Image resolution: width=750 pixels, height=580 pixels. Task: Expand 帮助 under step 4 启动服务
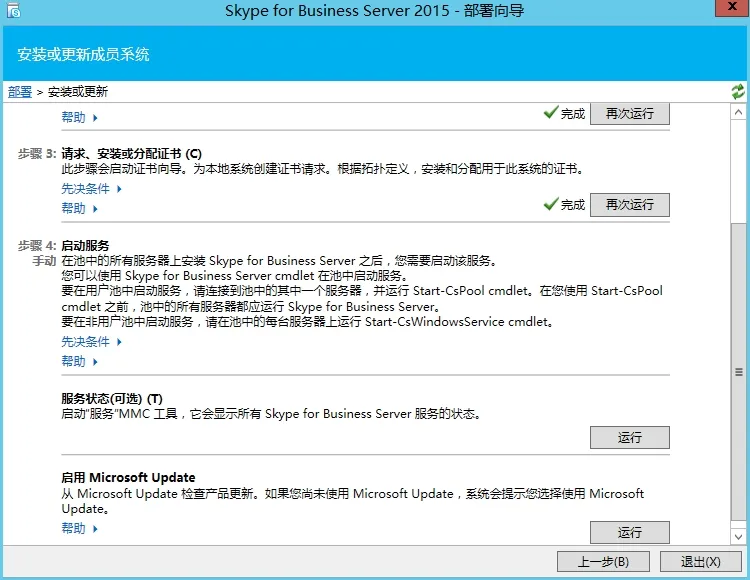[x=79, y=361]
